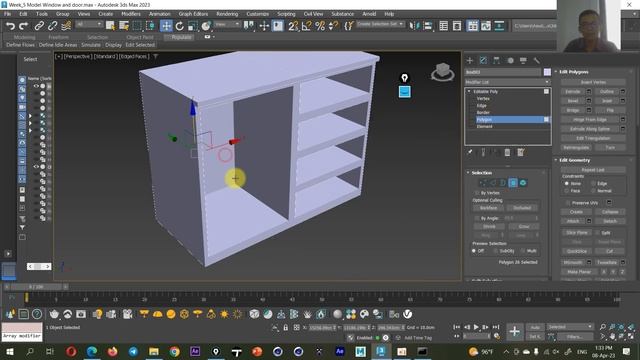
Task: Open the Utilities command panel tab
Action: pyautogui.click(x=536, y=60)
